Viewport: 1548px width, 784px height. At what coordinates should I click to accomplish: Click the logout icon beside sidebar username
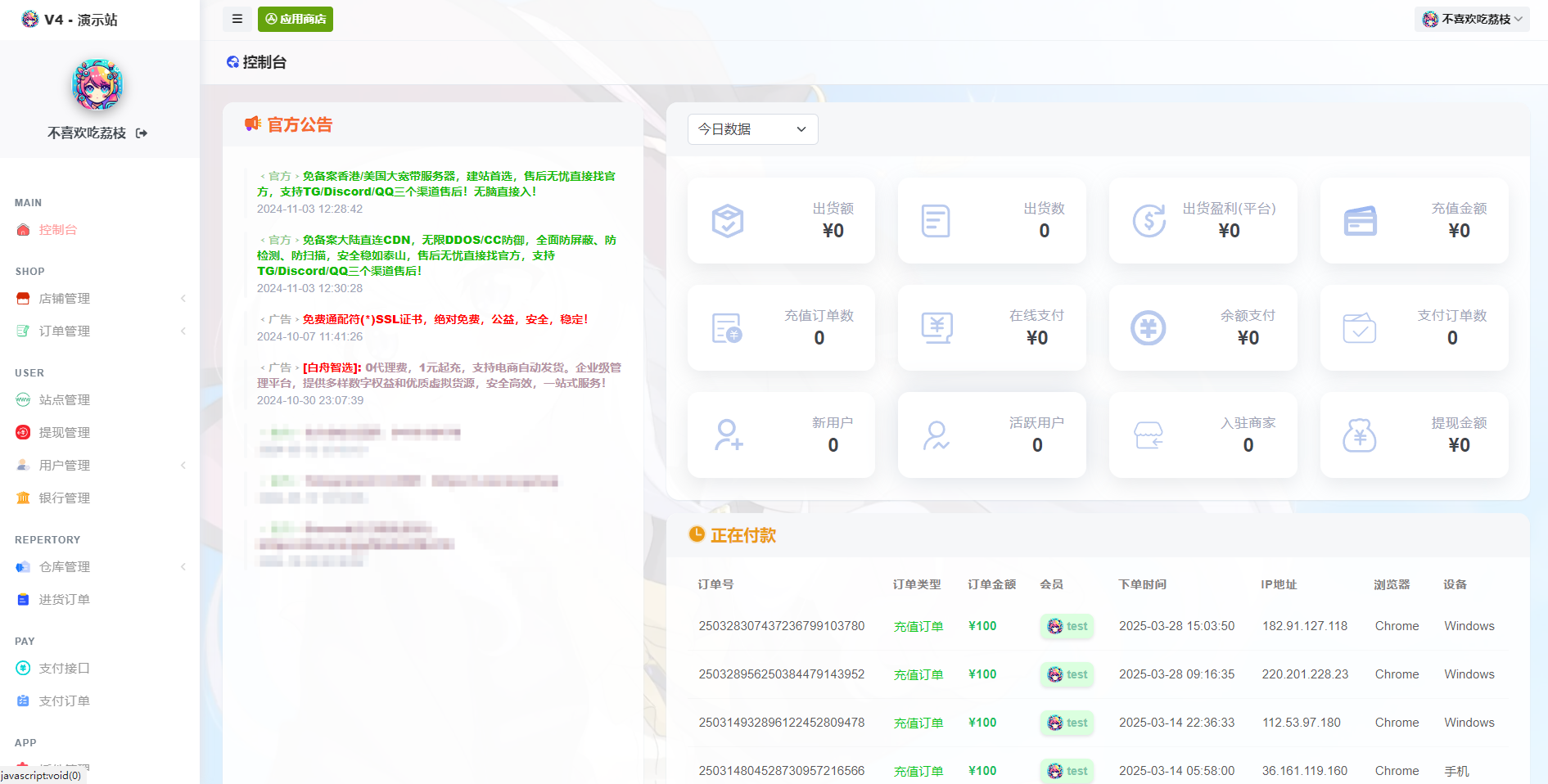pyautogui.click(x=142, y=133)
